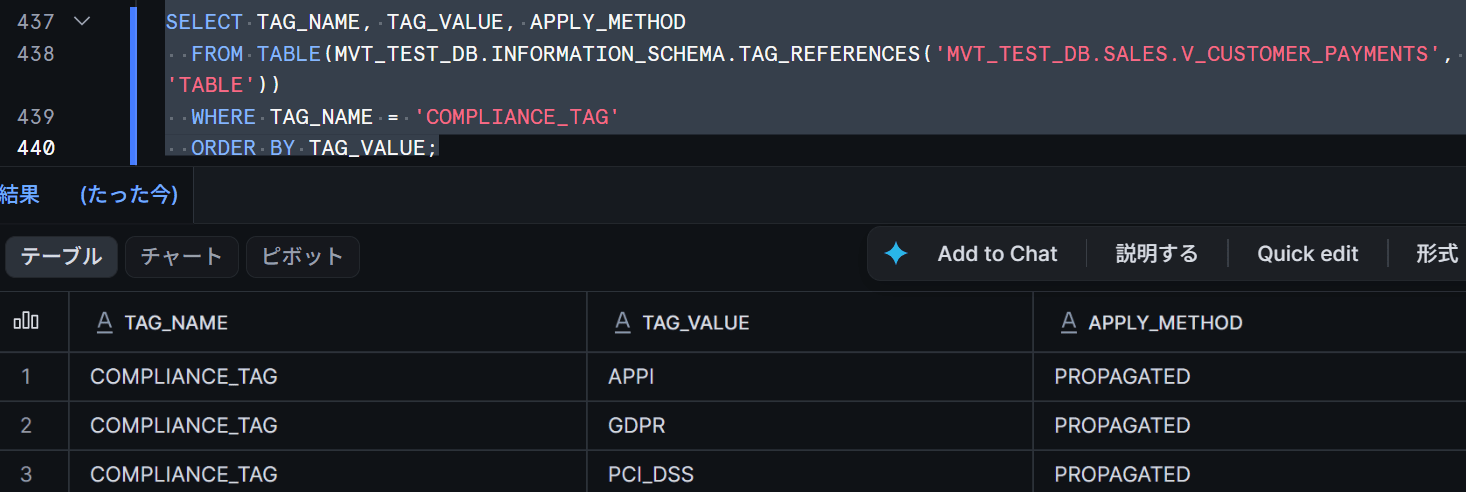Switch to the テーブル view tab
Viewport: 1466px width, 492px height.
click(x=62, y=256)
